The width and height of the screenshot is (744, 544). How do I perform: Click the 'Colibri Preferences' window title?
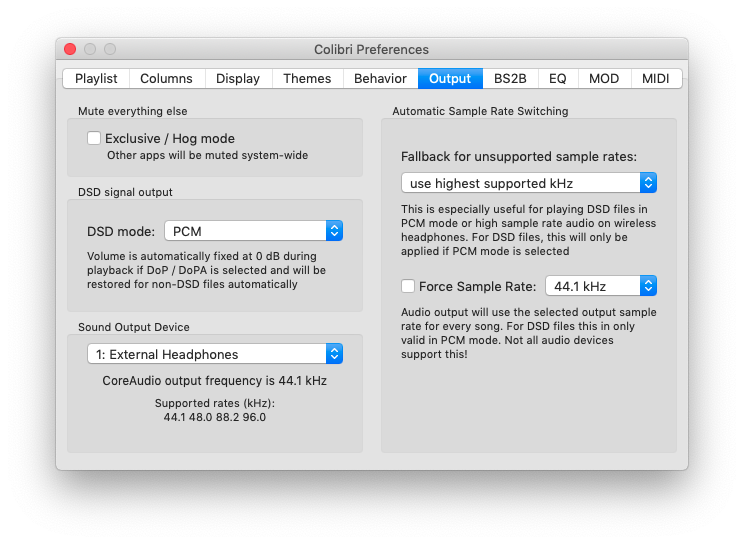[x=372, y=49]
